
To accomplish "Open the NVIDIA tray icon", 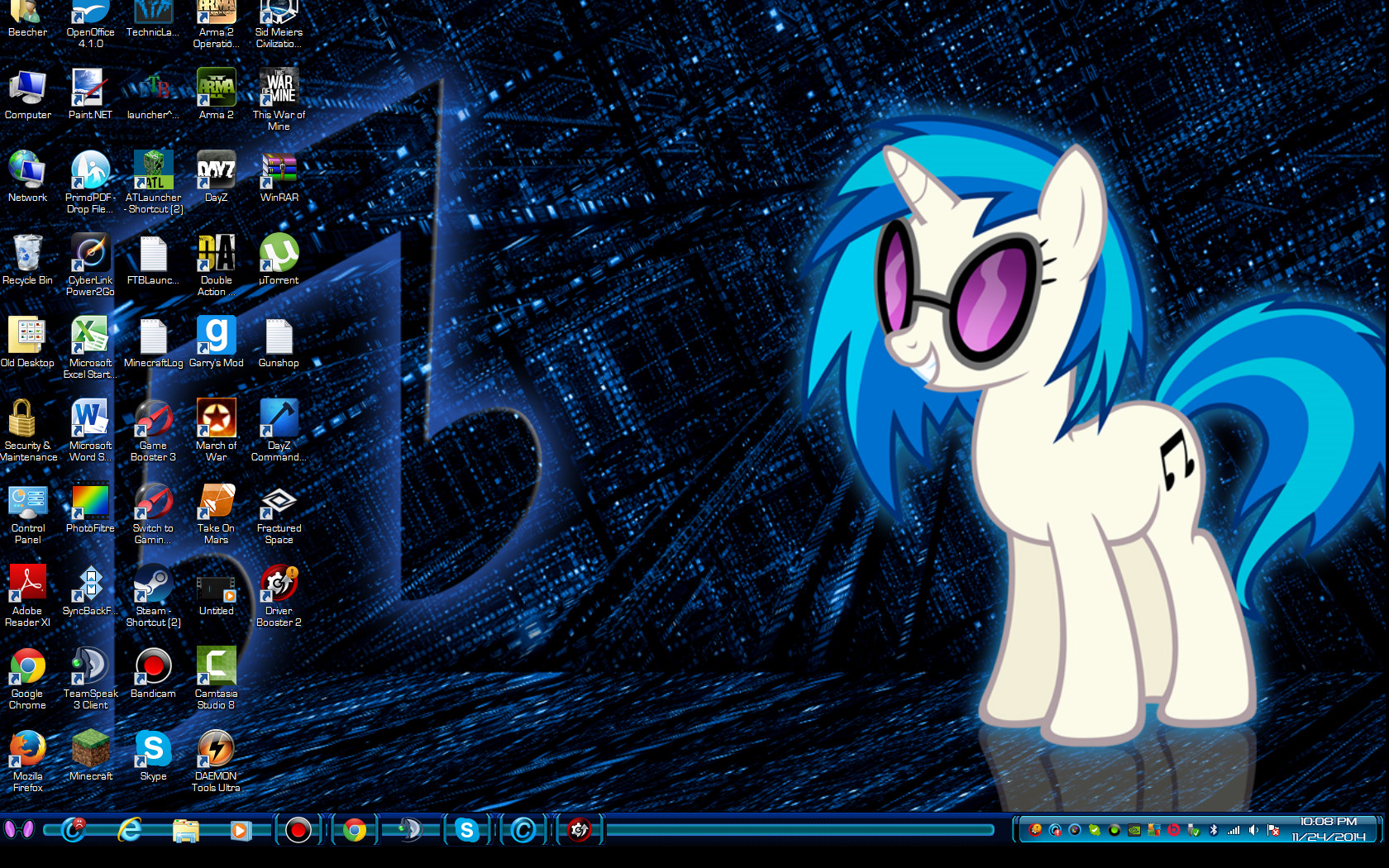I will (1134, 830).
